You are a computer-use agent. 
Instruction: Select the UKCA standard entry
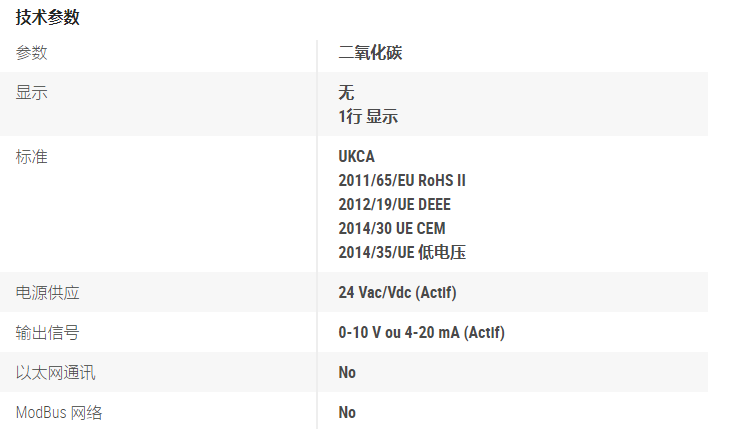pyautogui.click(x=357, y=157)
